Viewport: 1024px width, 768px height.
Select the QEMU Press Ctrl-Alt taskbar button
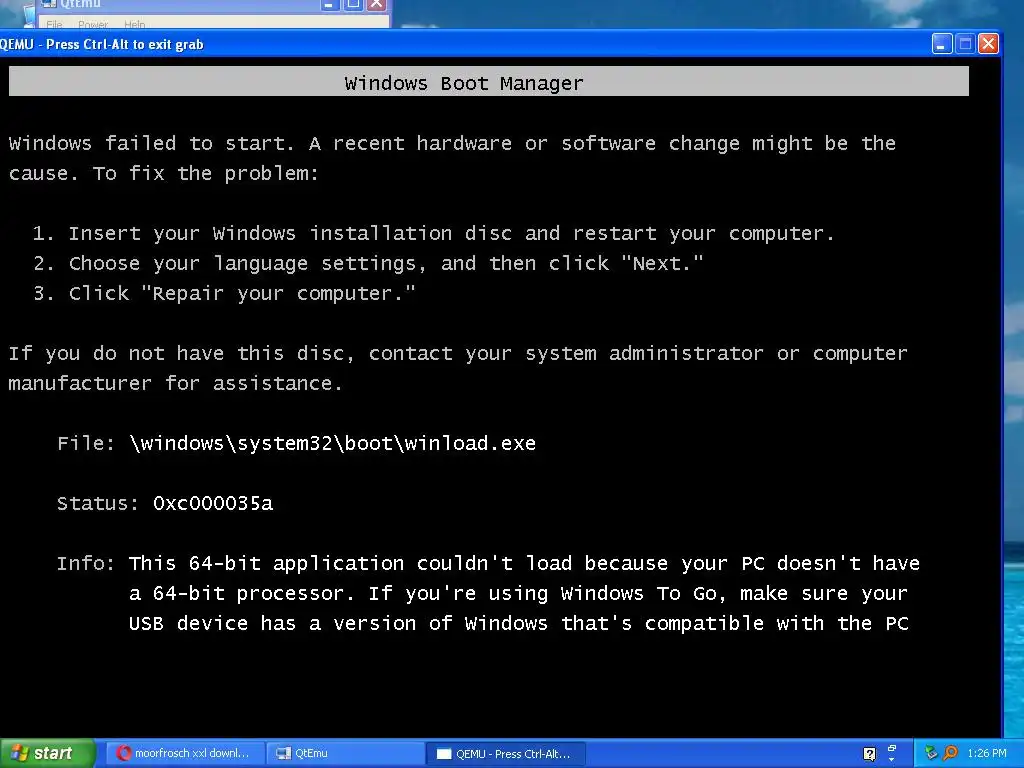pos(505,753)
